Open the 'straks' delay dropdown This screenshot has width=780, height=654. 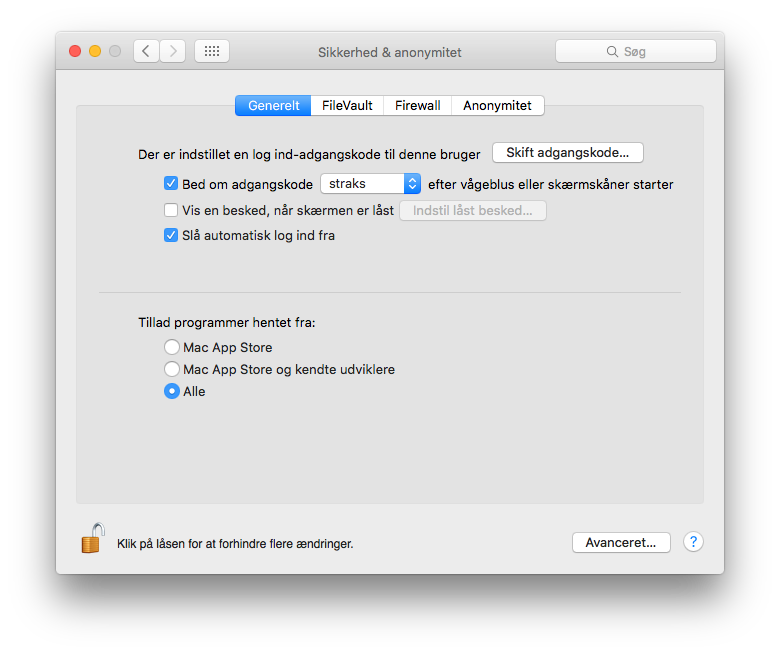(x=371, y=184)
